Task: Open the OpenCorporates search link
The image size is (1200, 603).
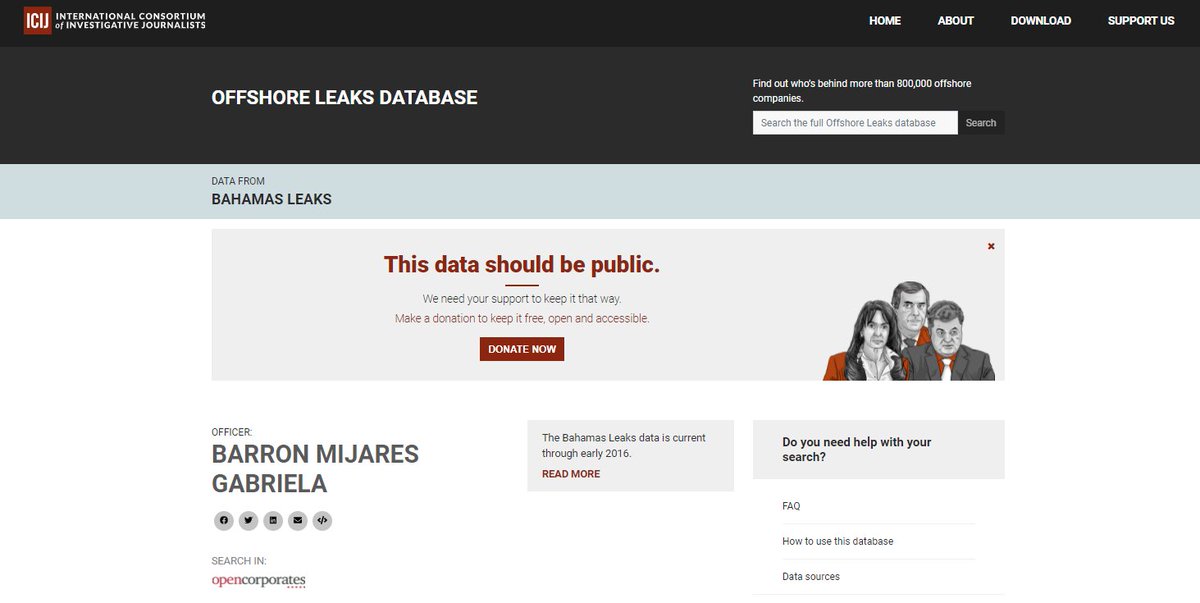Action: click(258, 581)
